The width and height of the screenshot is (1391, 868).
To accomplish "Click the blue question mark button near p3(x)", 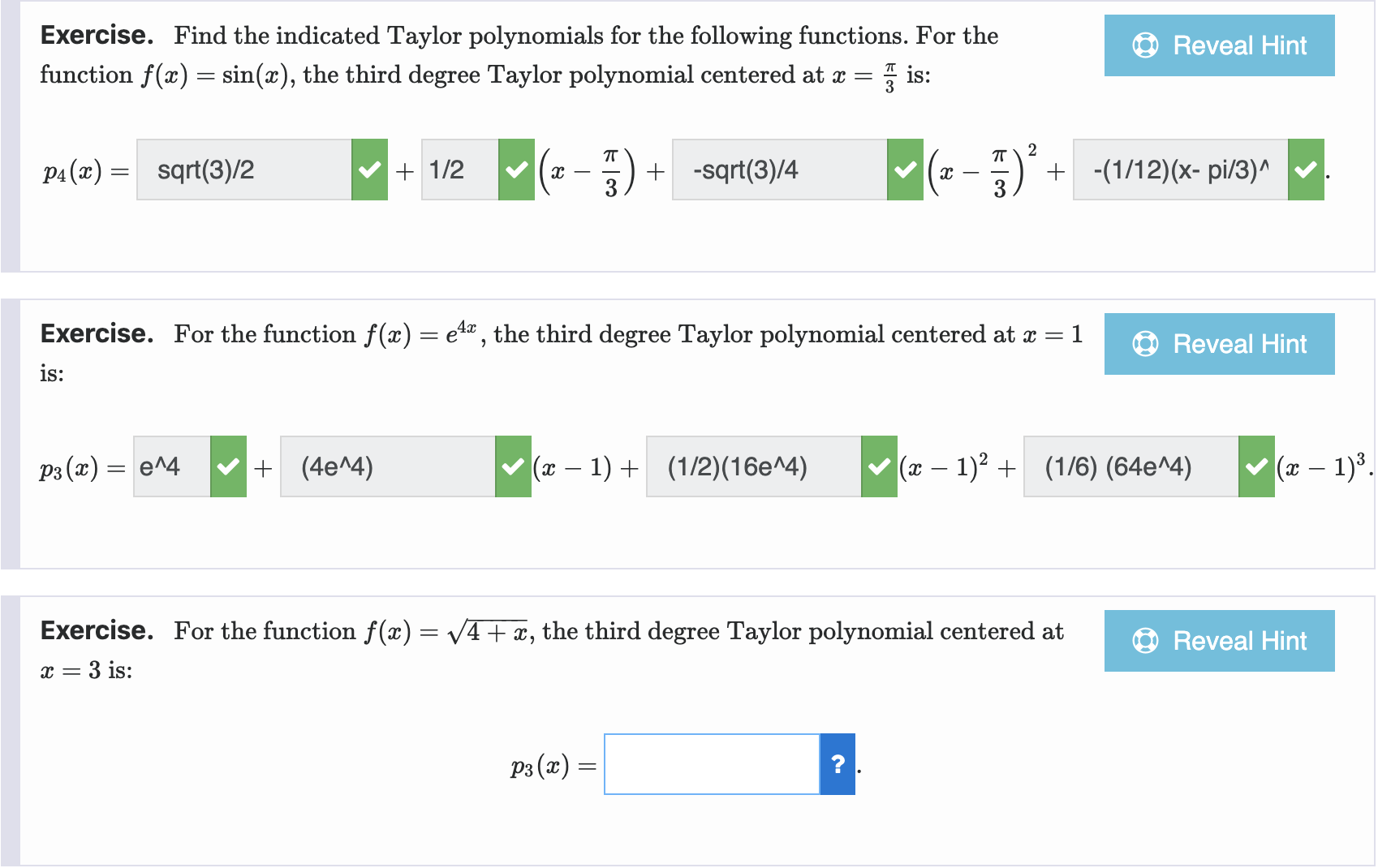I will [837, 764].
